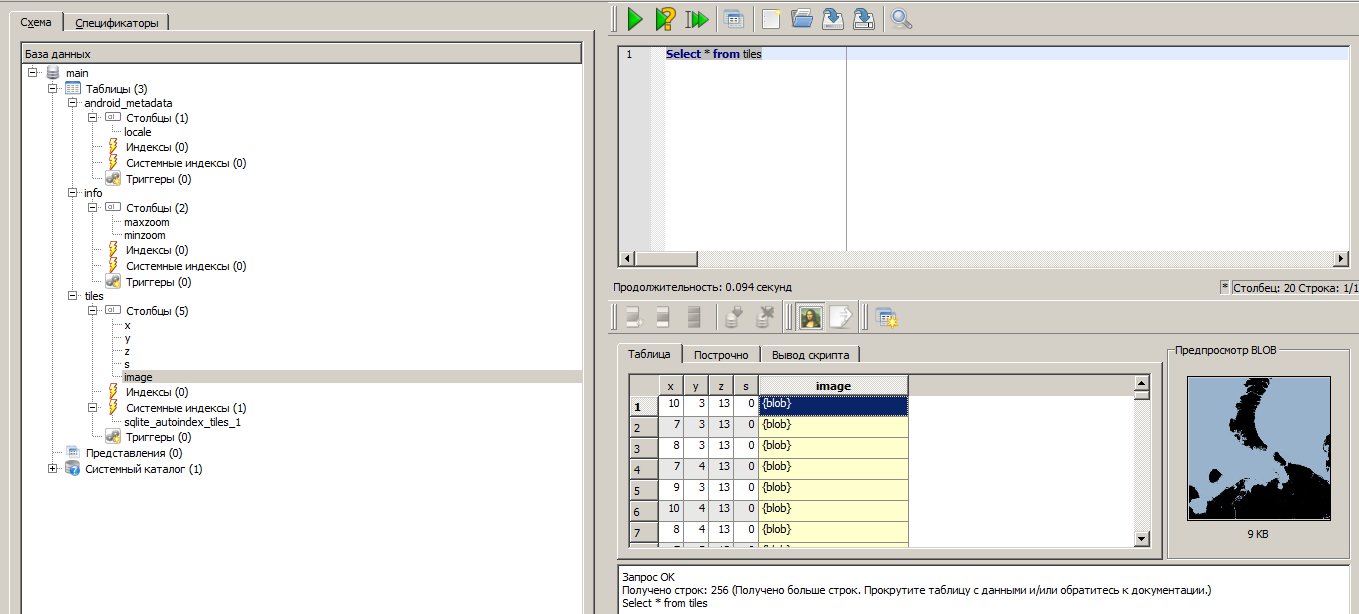Expand the Системный каталог (1) node

[x=53, y=469]
